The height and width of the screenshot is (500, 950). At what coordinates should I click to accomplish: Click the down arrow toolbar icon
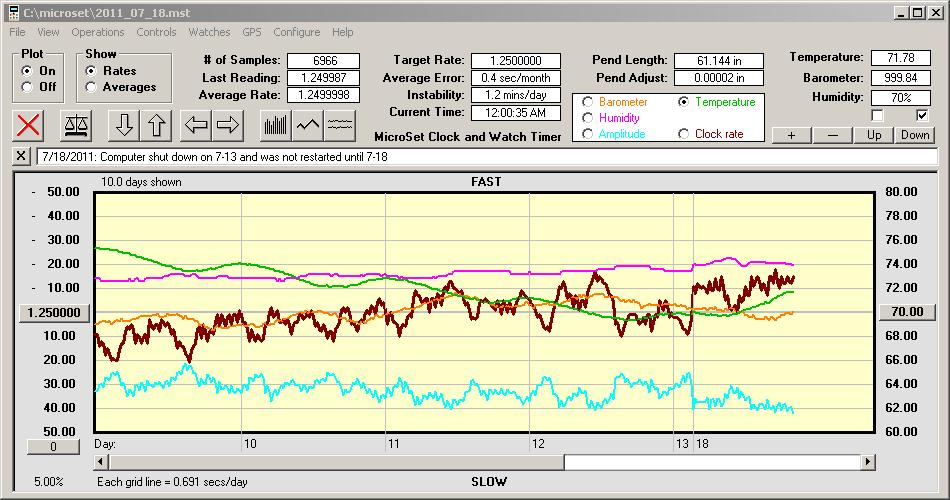(x=124, y=125)
